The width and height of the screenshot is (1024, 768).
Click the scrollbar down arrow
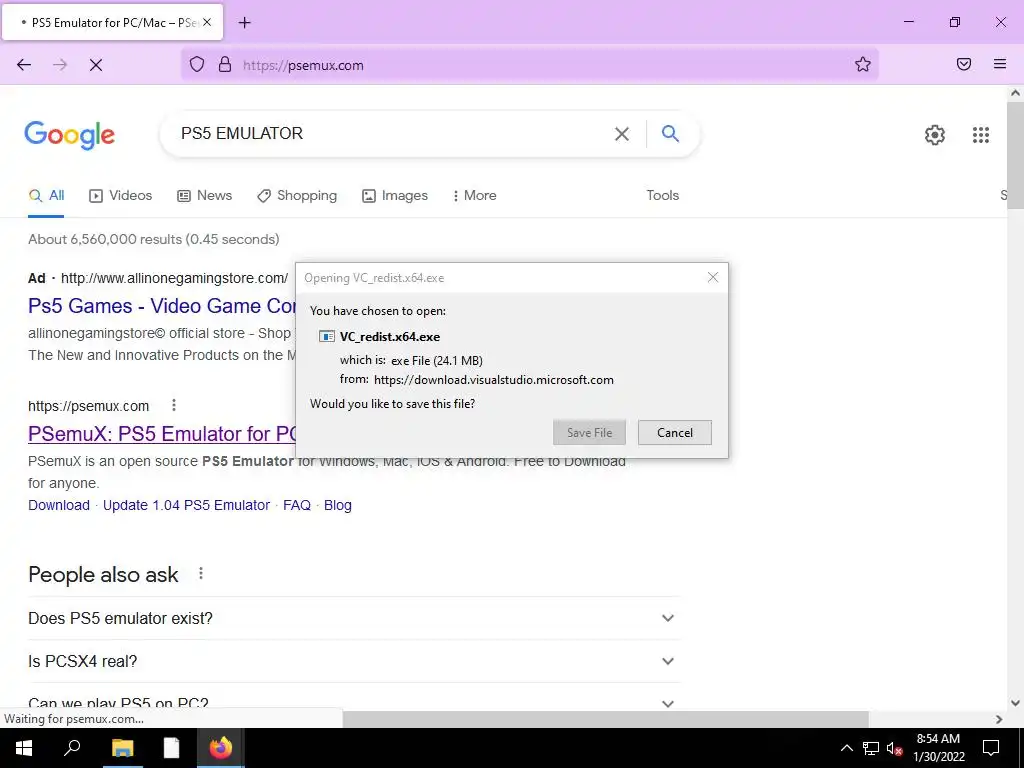coord(1015,703)
